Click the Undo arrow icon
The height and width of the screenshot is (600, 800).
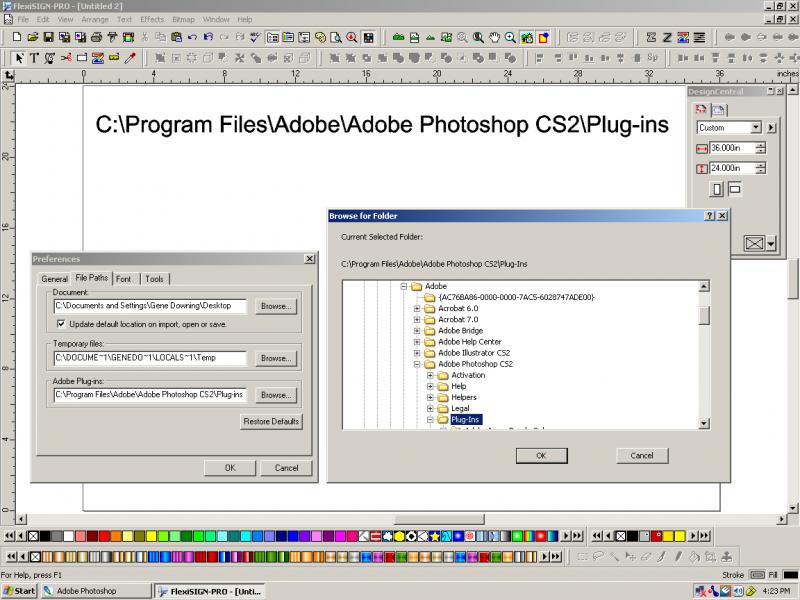(x=192, y=37)
